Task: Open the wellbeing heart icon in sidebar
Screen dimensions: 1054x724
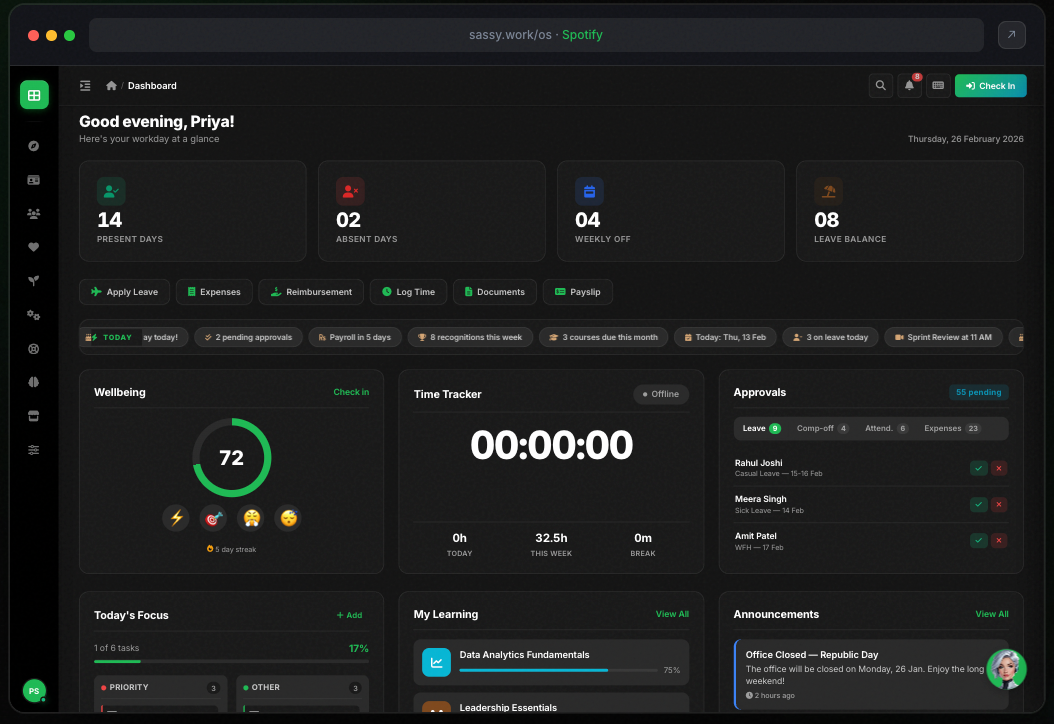Action: click(34, 247)
